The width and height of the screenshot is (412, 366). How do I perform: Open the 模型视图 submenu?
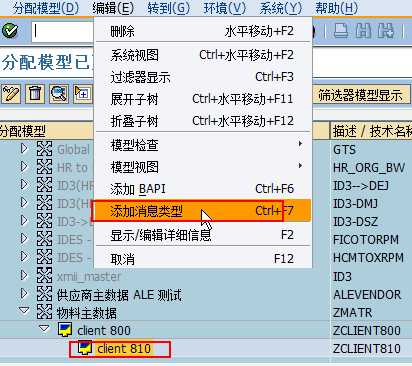pyautogui.click(x=203, y=167)
